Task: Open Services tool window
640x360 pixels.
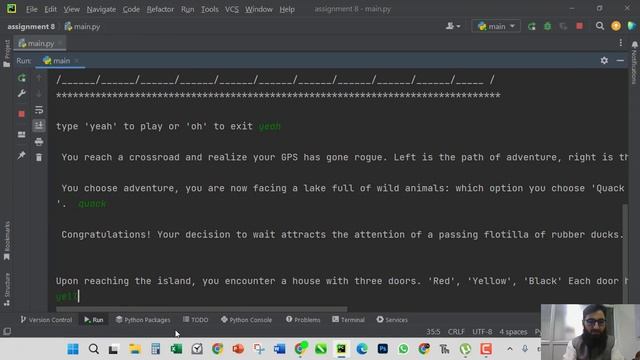Action: coord(392,320)
